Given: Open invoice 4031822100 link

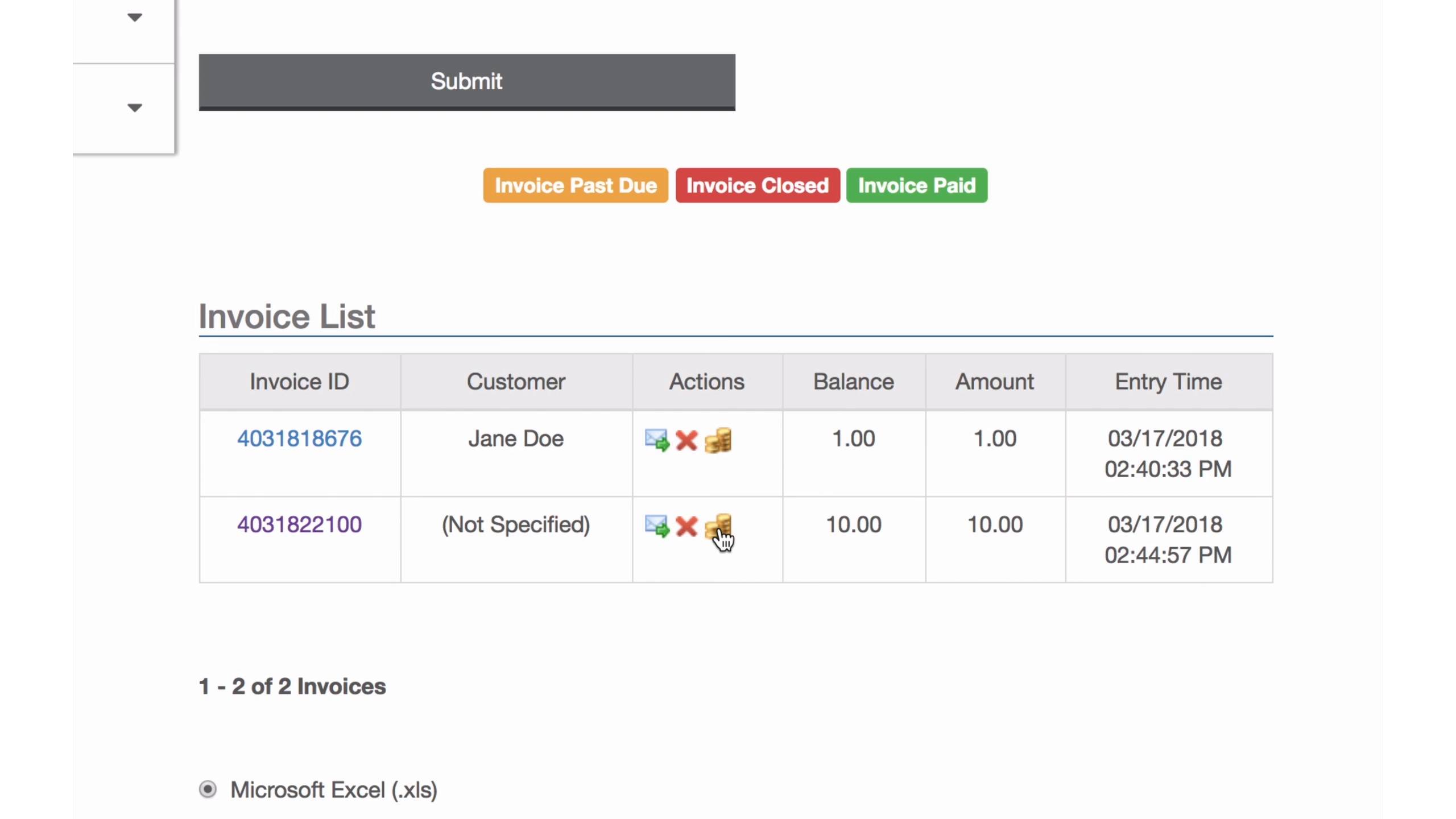Looking at the screenshot, I should 299,524.
